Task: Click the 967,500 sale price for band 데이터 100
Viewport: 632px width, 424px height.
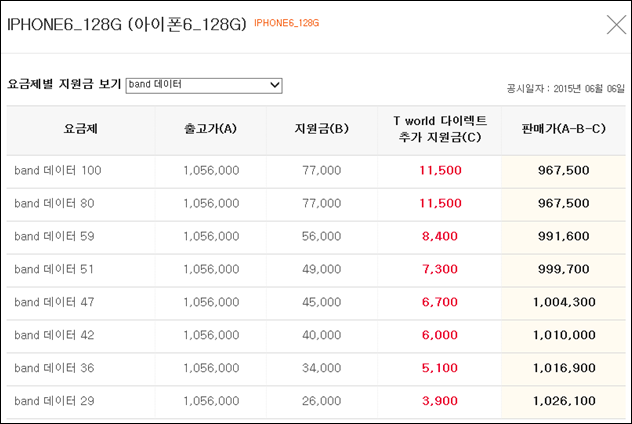Action: tap(563, 170)
